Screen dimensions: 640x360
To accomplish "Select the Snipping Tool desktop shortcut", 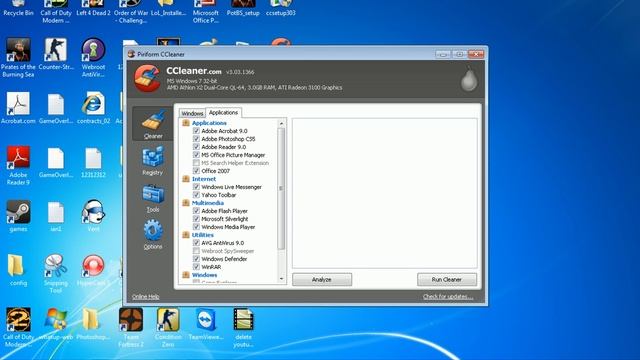I will (56, 273).
